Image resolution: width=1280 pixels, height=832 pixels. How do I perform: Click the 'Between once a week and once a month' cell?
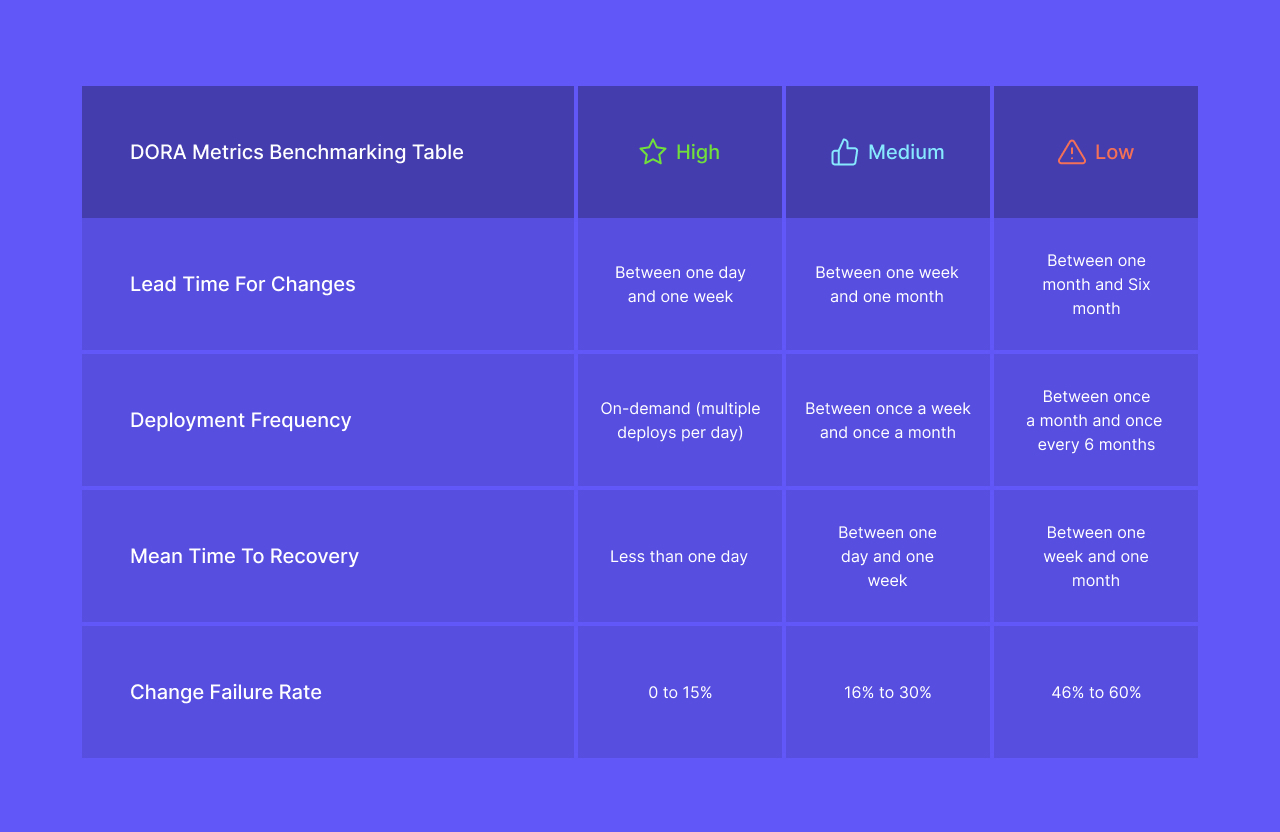pyautogui.click(x=888, y=420)
